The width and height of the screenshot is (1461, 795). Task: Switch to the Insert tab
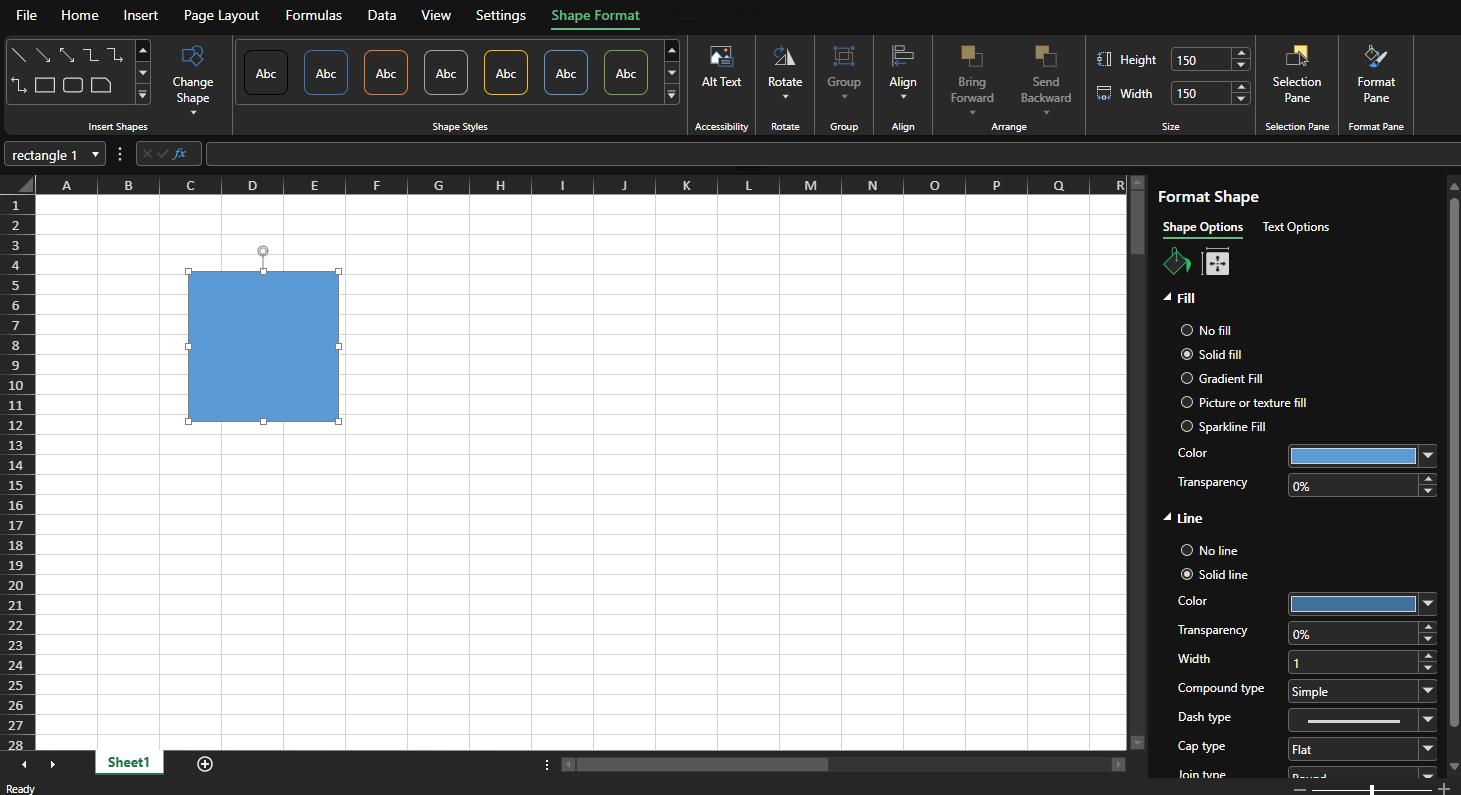click(141, 15)
